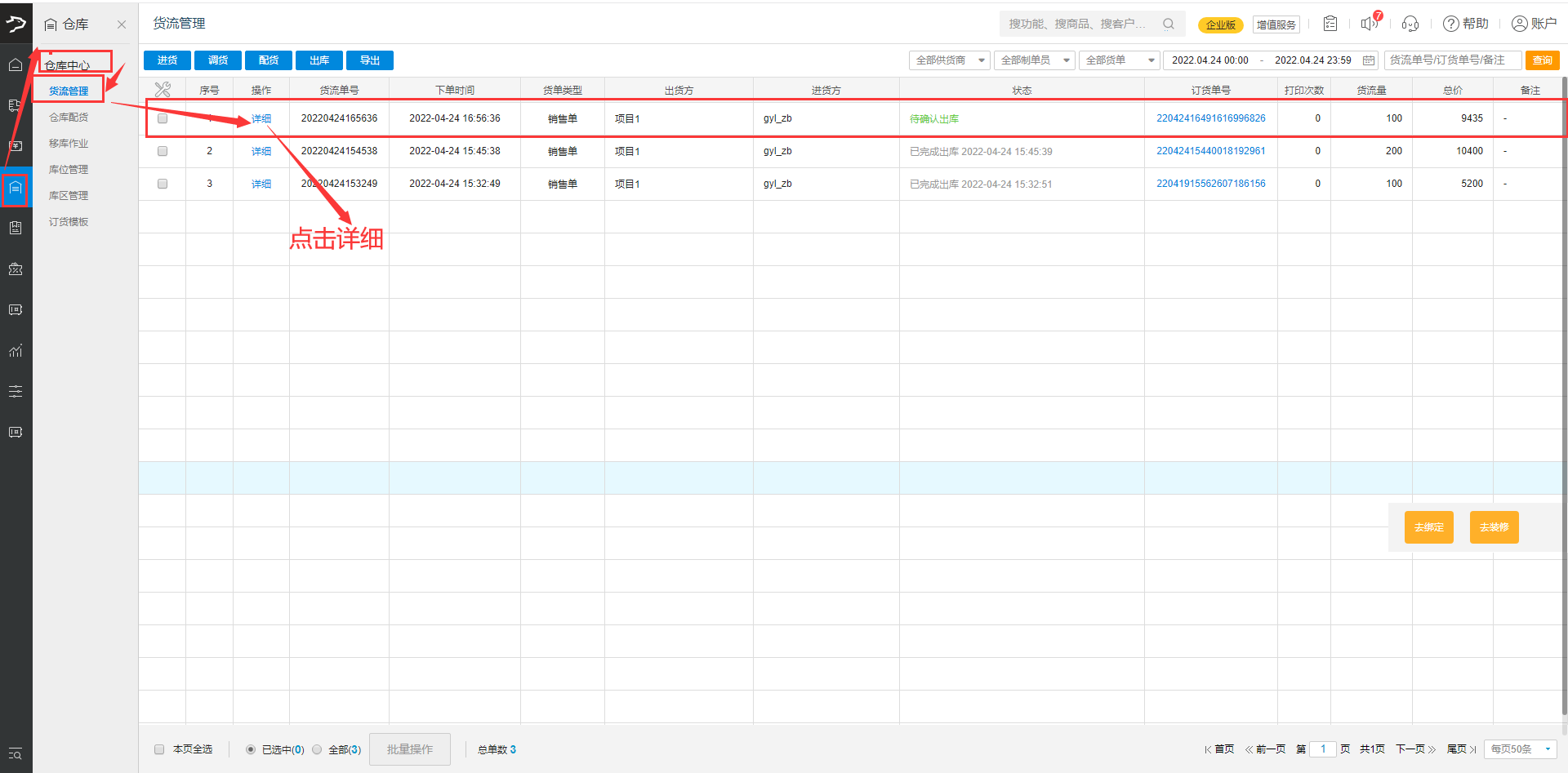Click the 导出 export button
1568x773 pixels.
(370, 60)
